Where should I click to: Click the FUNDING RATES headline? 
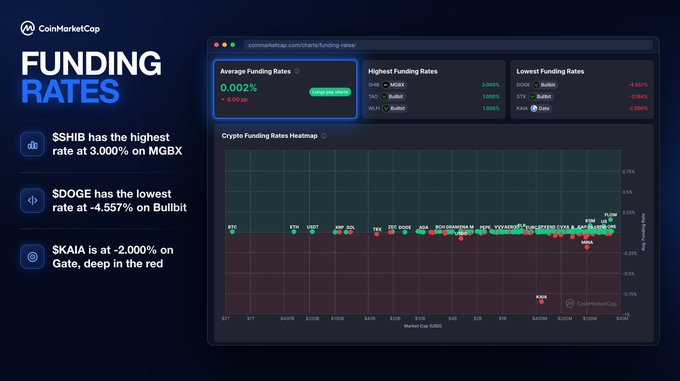(x=91, y=77)
